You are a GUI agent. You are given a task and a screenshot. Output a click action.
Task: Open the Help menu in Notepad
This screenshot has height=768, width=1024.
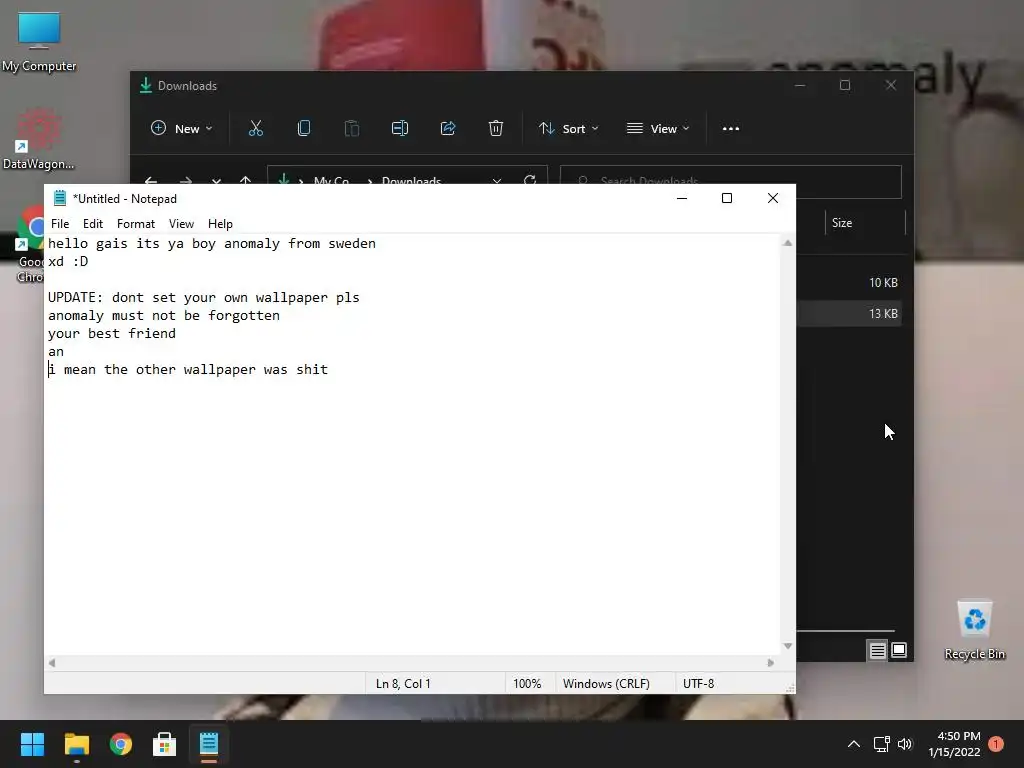tap(220, 223)
